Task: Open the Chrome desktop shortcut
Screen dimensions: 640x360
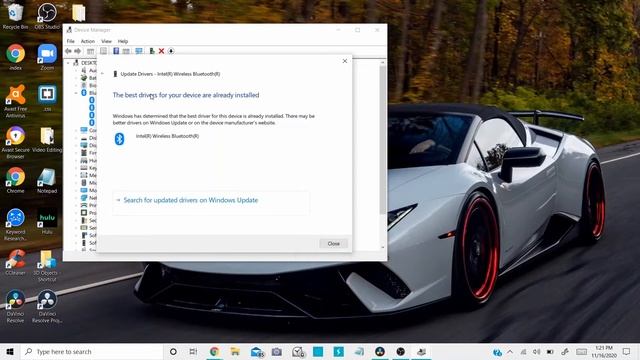Action: tap(16, 180)
